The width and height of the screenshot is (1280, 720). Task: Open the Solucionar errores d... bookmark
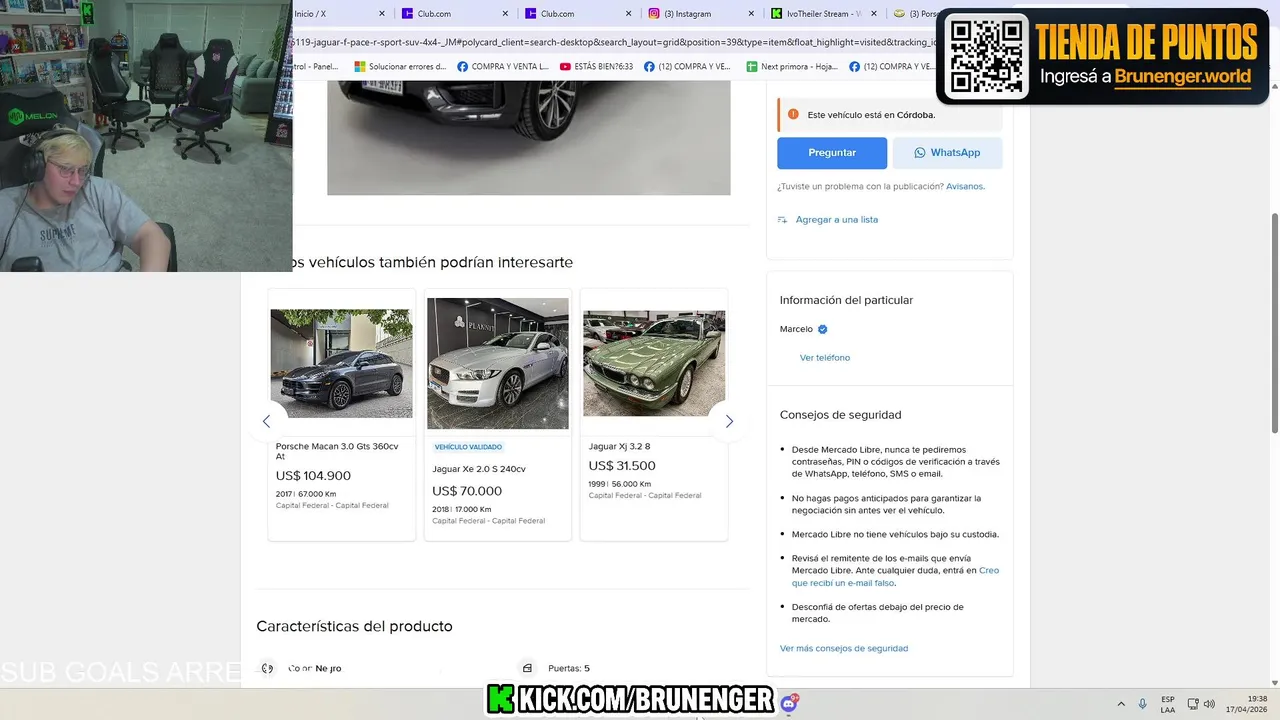pos(400,67)
